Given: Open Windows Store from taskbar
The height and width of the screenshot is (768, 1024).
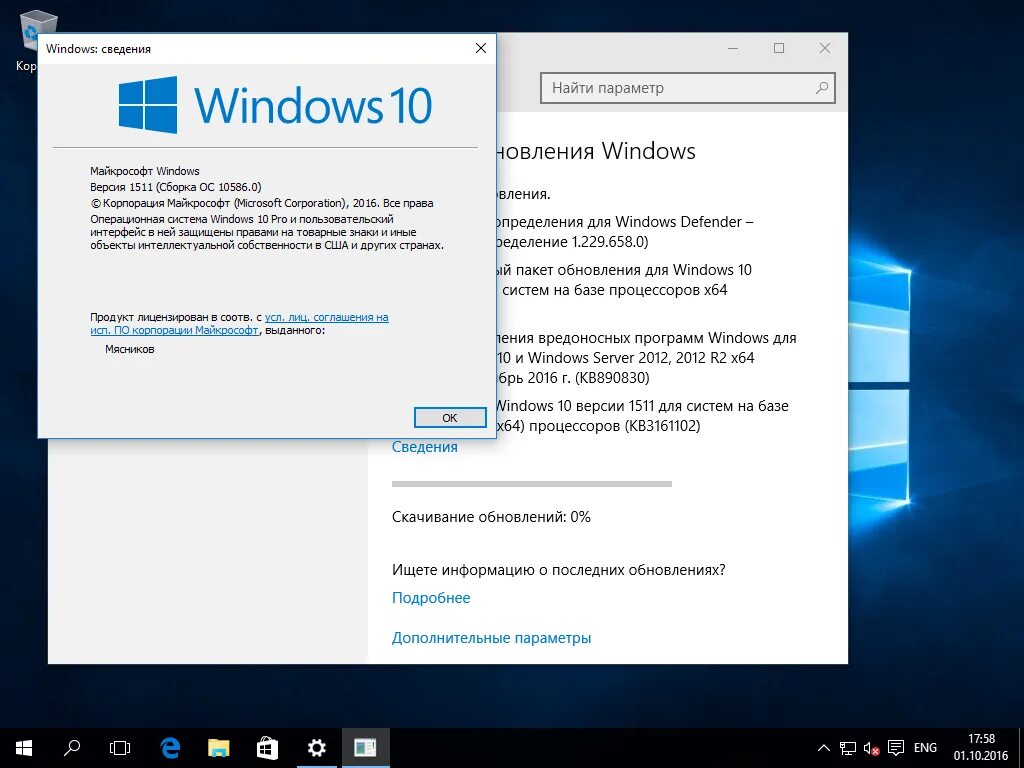Looking at the screenshot, I should coord(267,748).
